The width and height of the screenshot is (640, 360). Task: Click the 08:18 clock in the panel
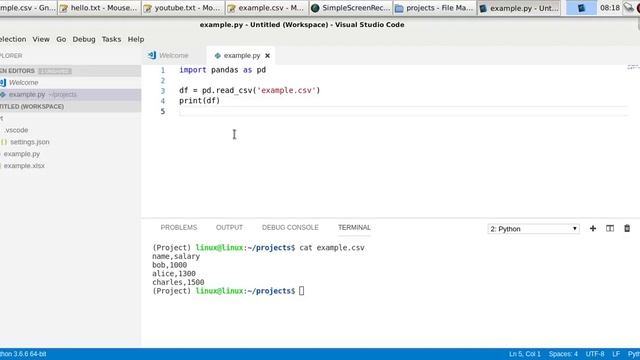(x=610, y=8)
